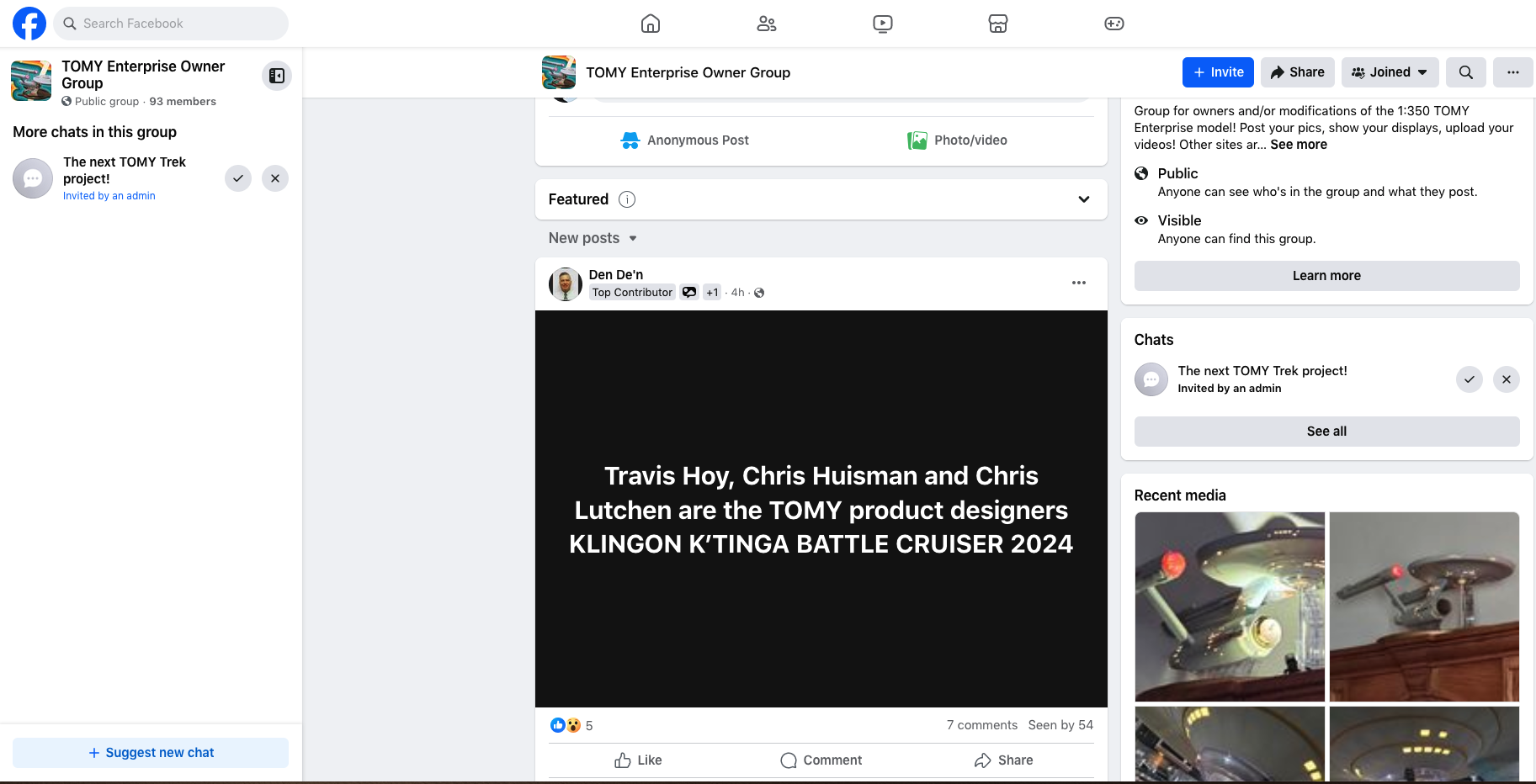Image resolution: width=1536 pixels, height=784 pixels.
Task: View Seen by 54 list
Action: tap(1060, 725)
